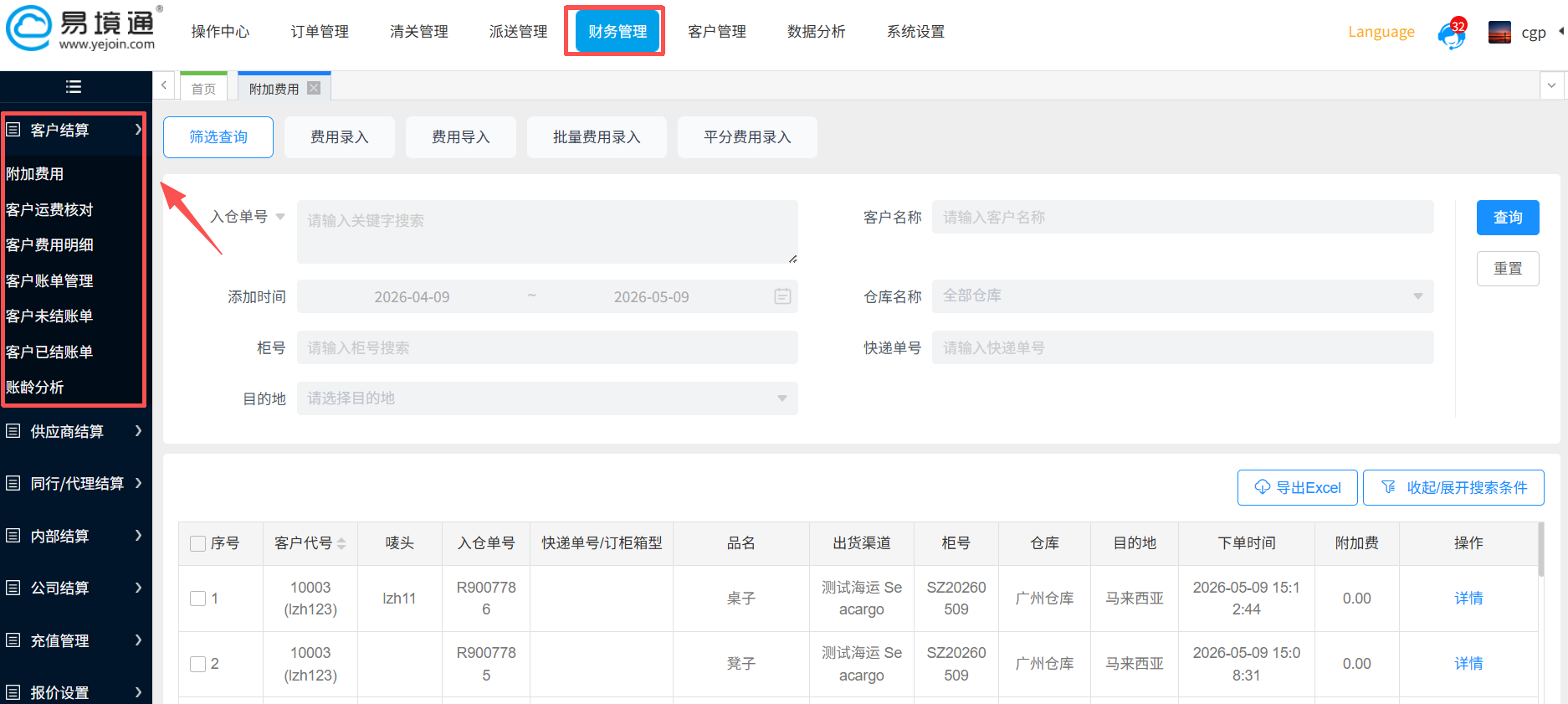Switch to the 费用录入 tab
The height and width of the screenshot is (704, 1568).
(x=339, y=137)
